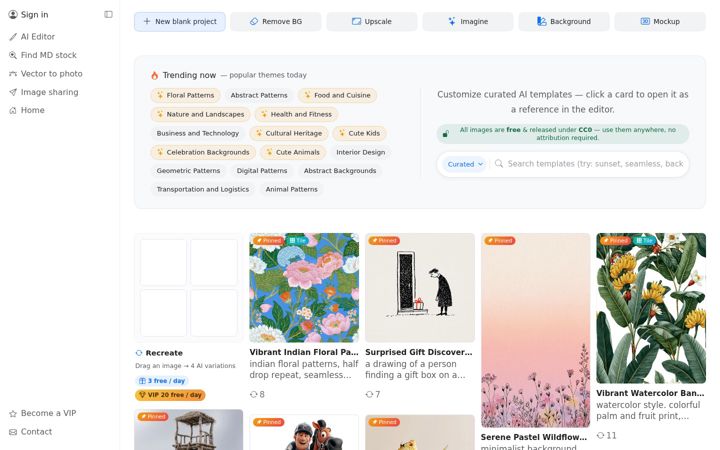Viewport: 720px width, 450px height.
Task: Open the Vibrant Watercolor Banana thumbnail
Action: coord(651,308)
